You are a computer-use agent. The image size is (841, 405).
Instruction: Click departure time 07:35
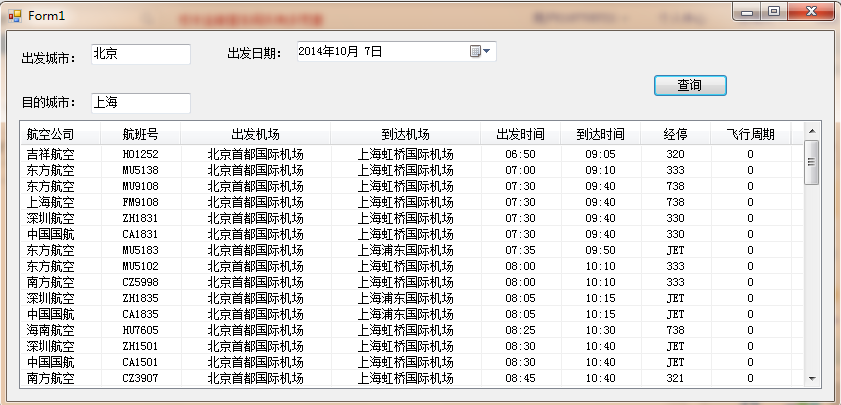[x=520, y=251]
